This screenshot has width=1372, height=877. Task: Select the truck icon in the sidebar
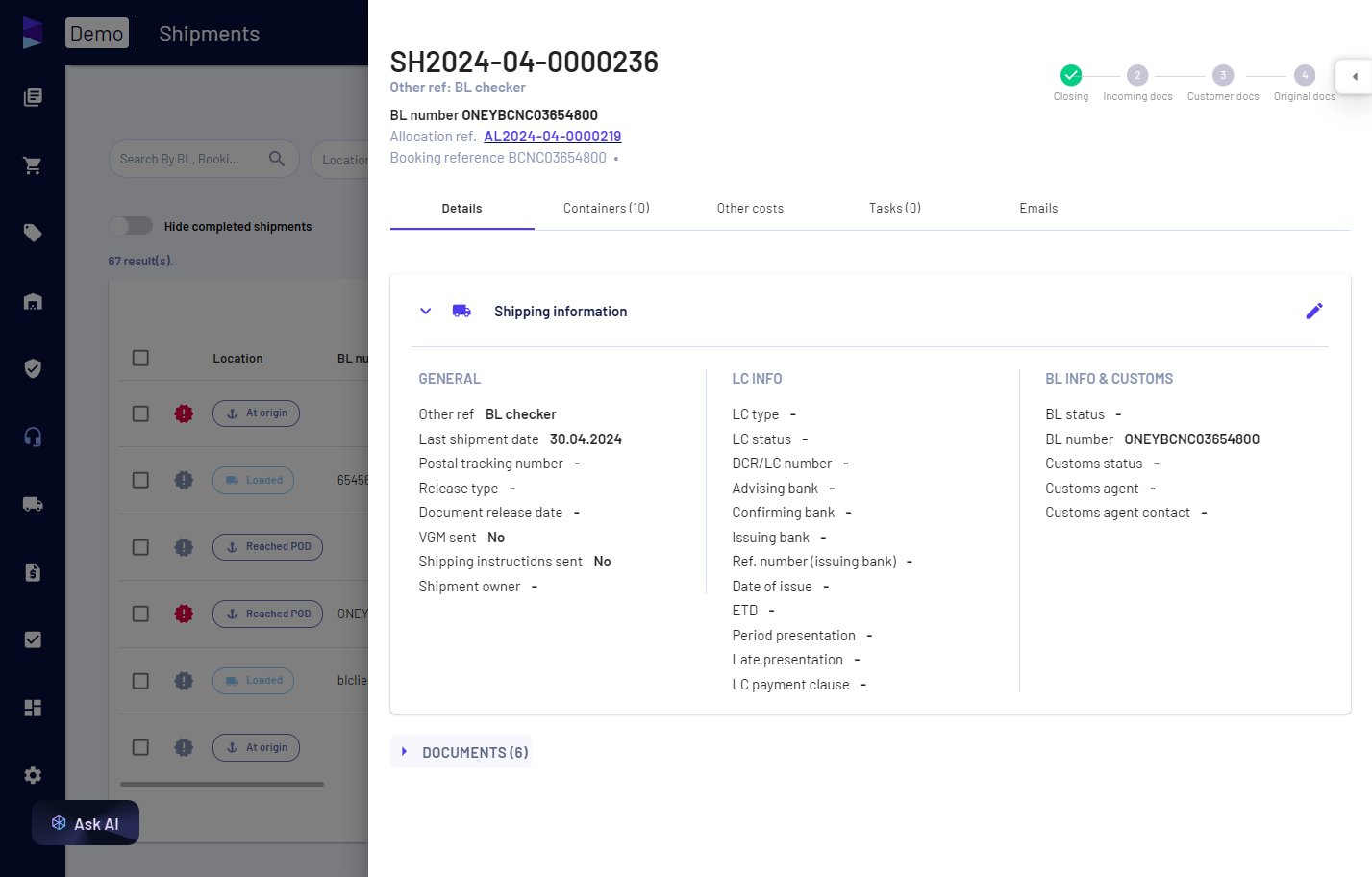click(33, 504)
